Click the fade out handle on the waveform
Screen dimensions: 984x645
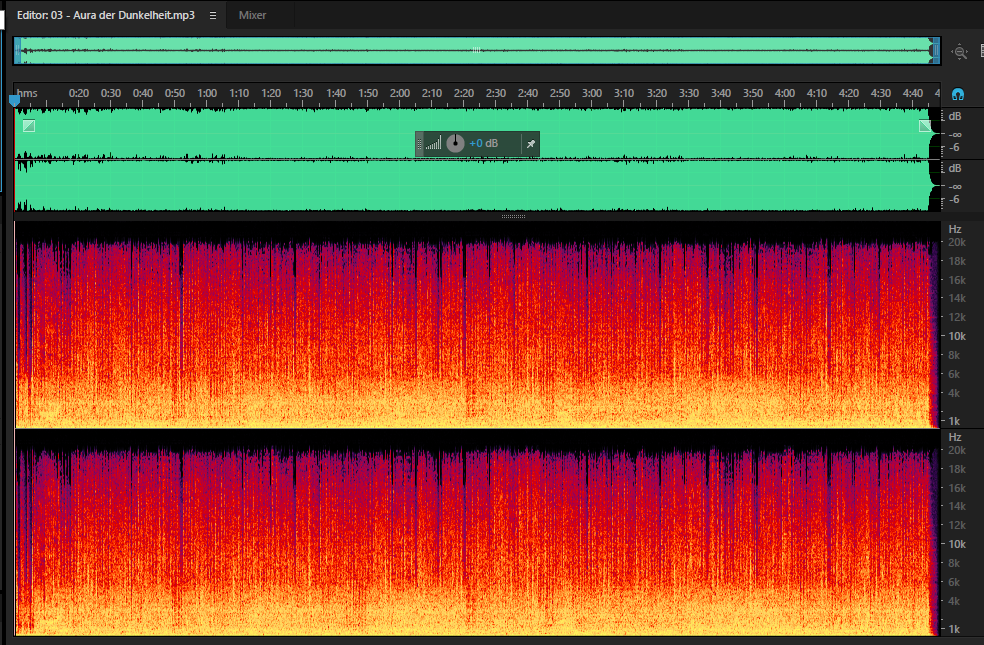tap(925, 126)
